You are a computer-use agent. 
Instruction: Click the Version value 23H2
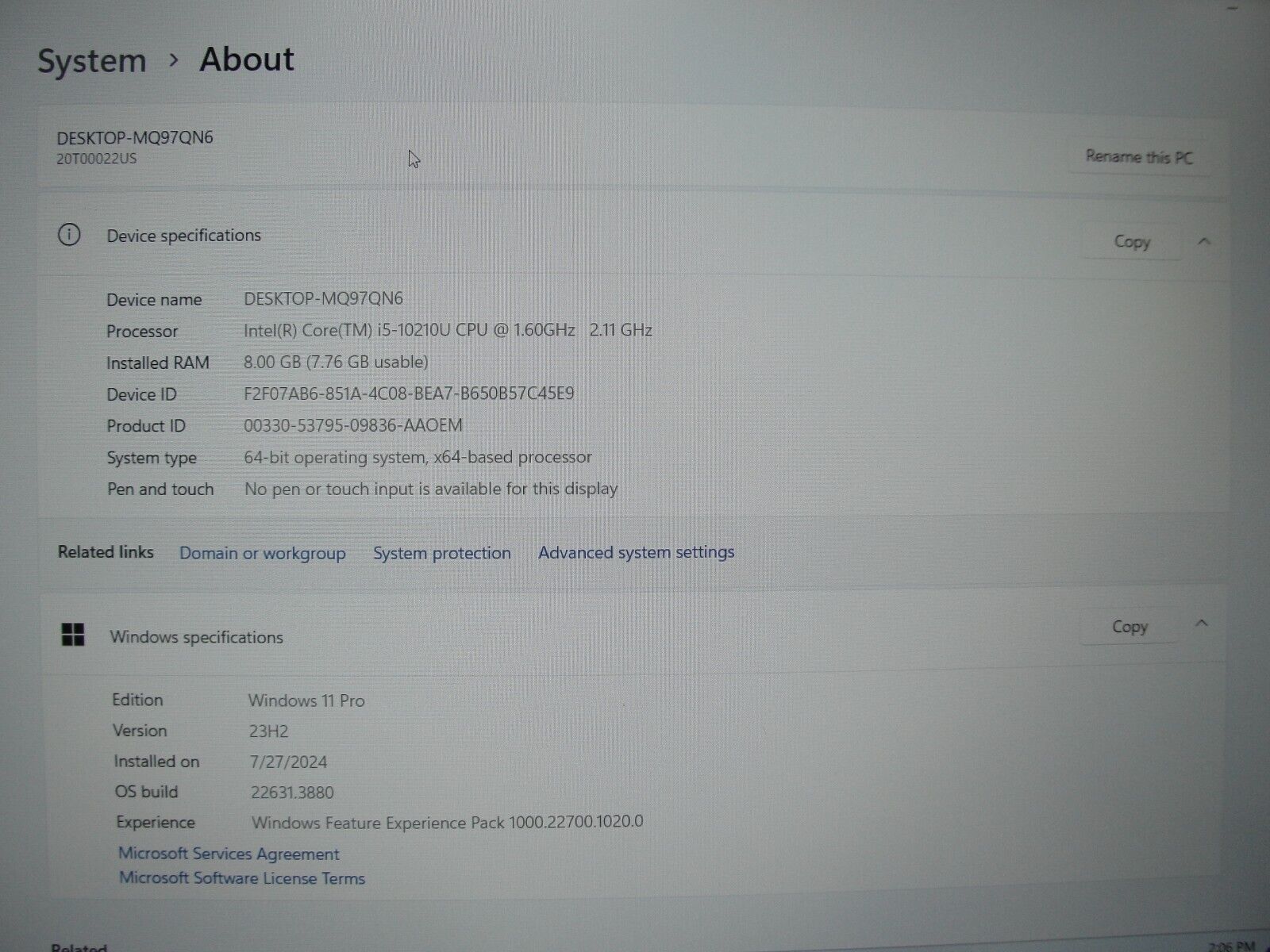(268, 731)
